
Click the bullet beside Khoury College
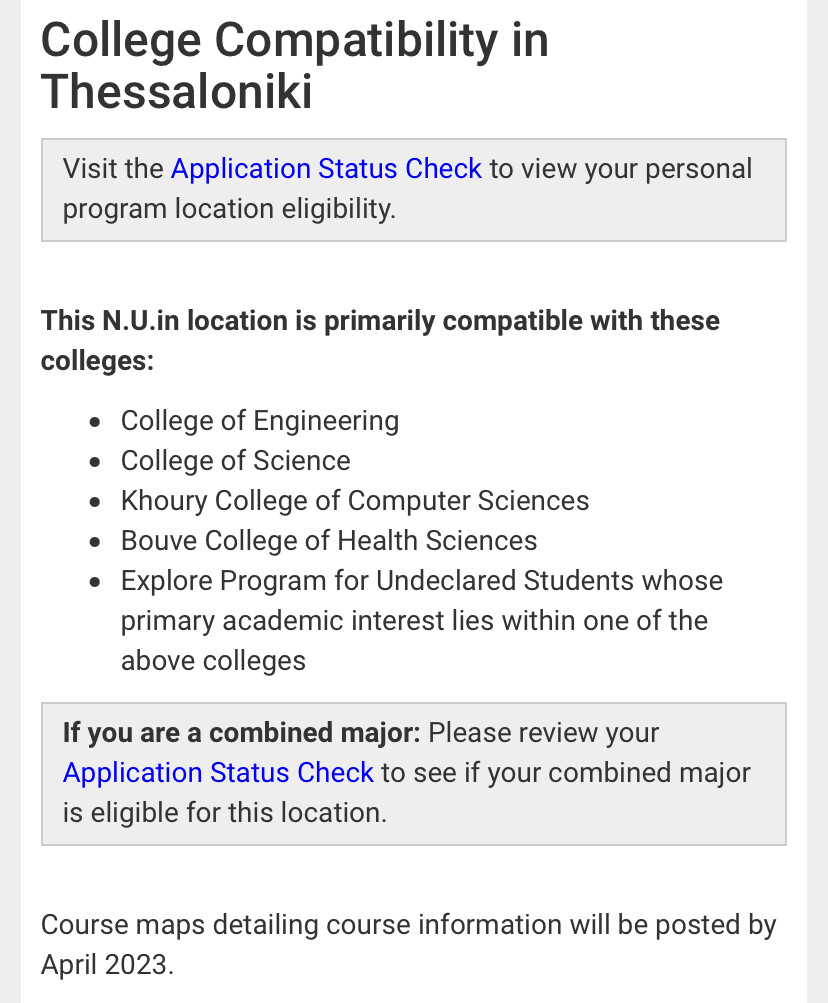pyautogui.click(x=95, y=502)
